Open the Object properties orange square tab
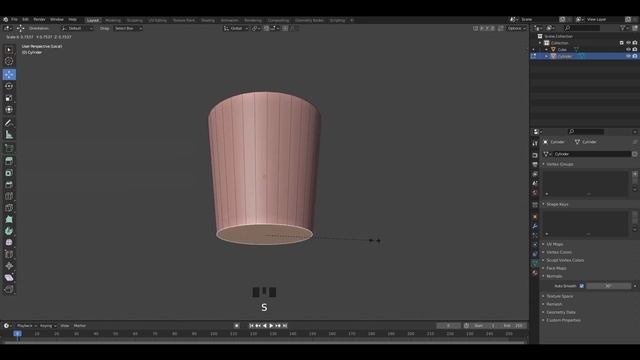The image size is (640, 360). tap(535, 216)
